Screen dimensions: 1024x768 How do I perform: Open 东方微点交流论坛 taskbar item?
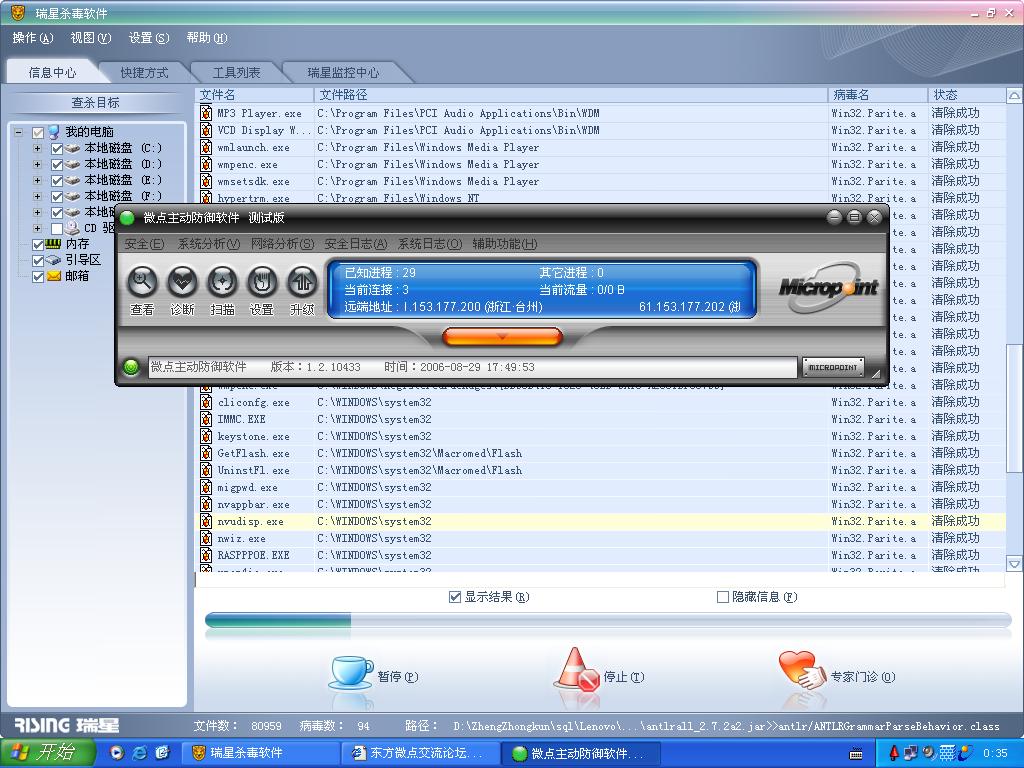[420, 753]
